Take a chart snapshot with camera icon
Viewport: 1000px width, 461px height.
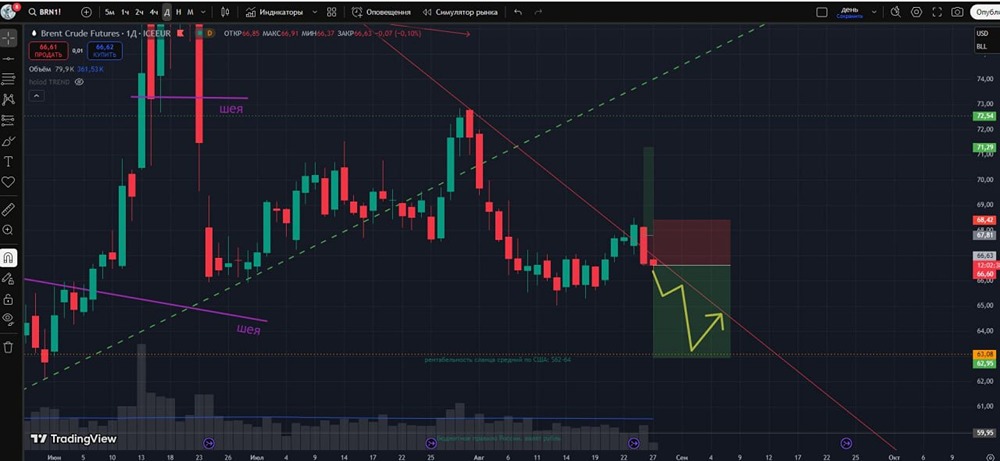point(957,12)
